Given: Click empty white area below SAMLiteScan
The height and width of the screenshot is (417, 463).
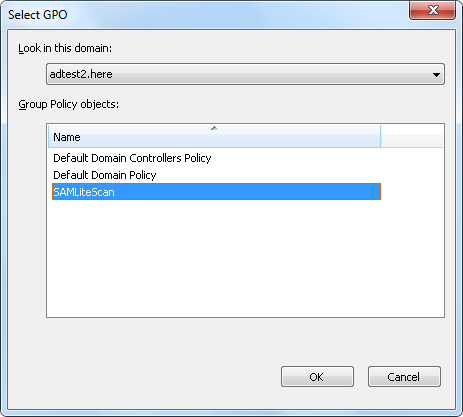Looking at the screenshot, I should point(245,258).
